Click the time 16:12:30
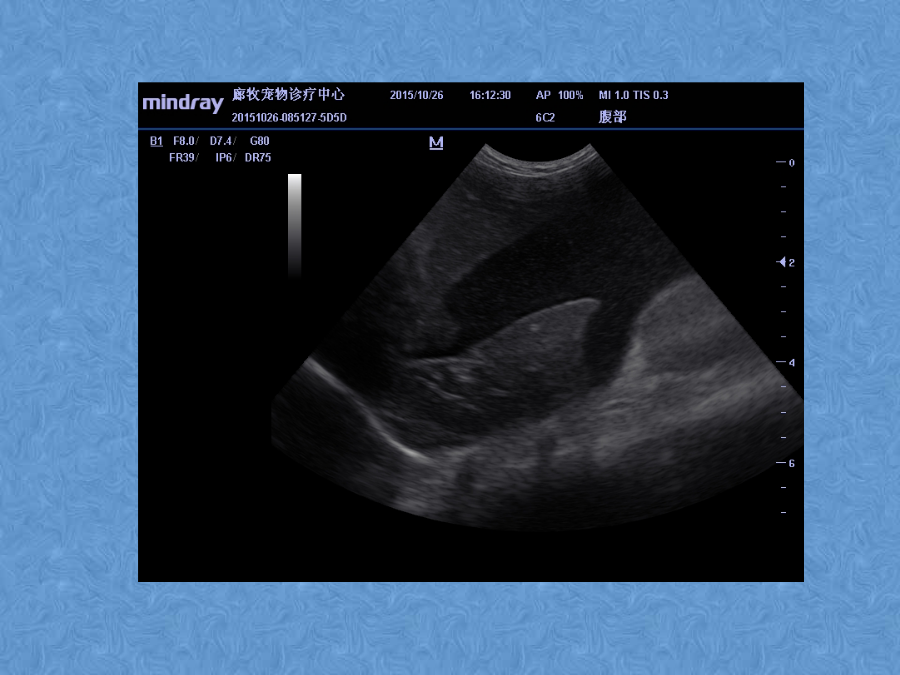This screenshot has height=675, width=900. pyautogui.click(x=490, y=95)
